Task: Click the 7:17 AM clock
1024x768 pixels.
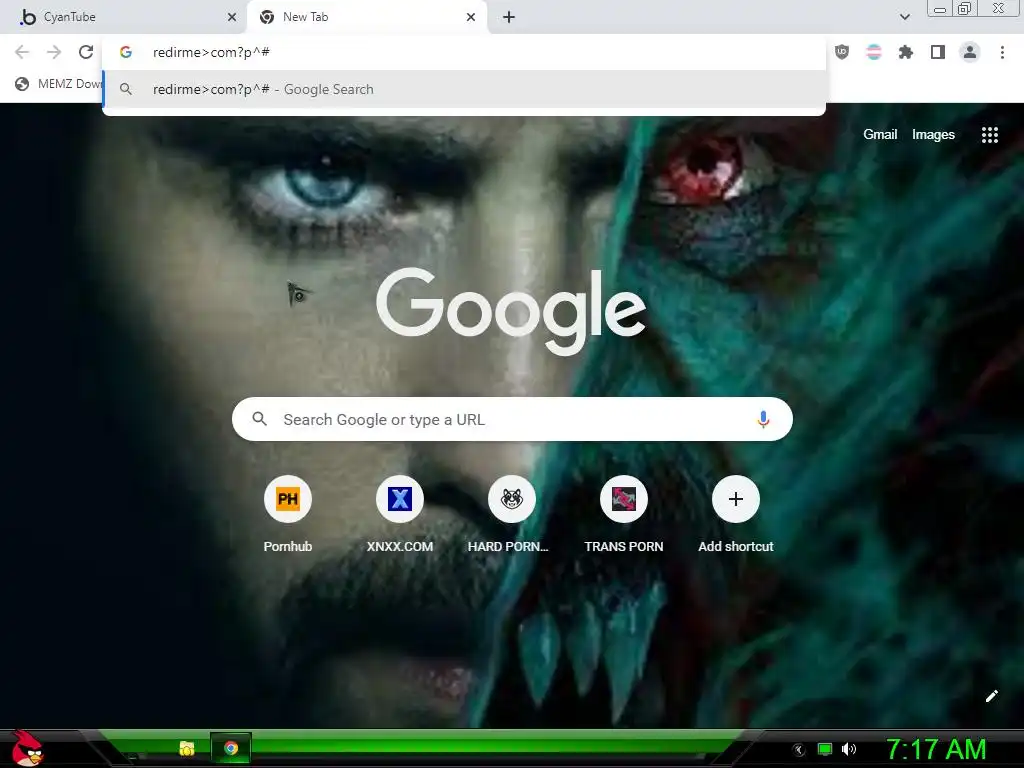Action: (936, 749)
